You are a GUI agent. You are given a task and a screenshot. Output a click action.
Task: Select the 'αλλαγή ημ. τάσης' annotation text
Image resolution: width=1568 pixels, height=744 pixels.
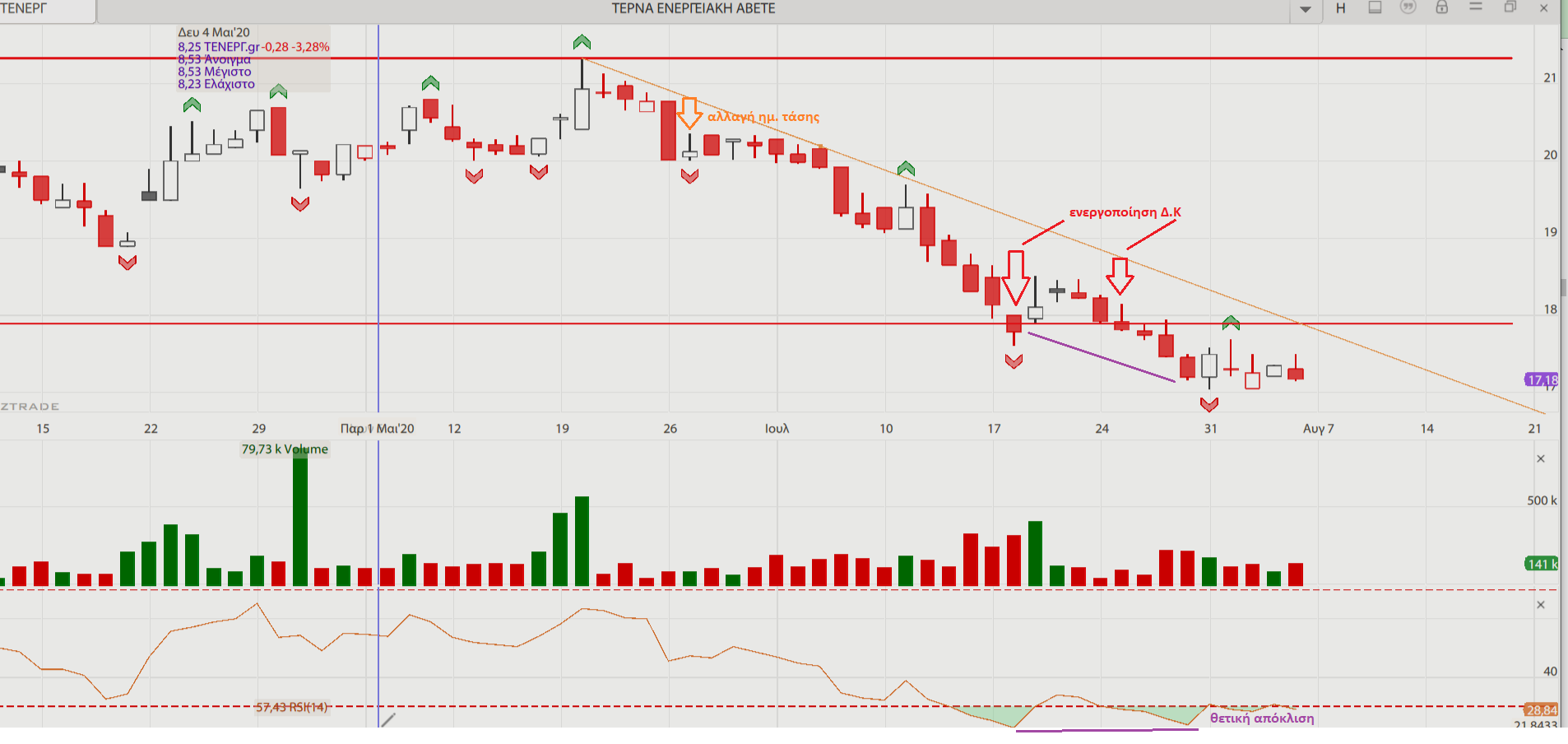coord(763,117)
